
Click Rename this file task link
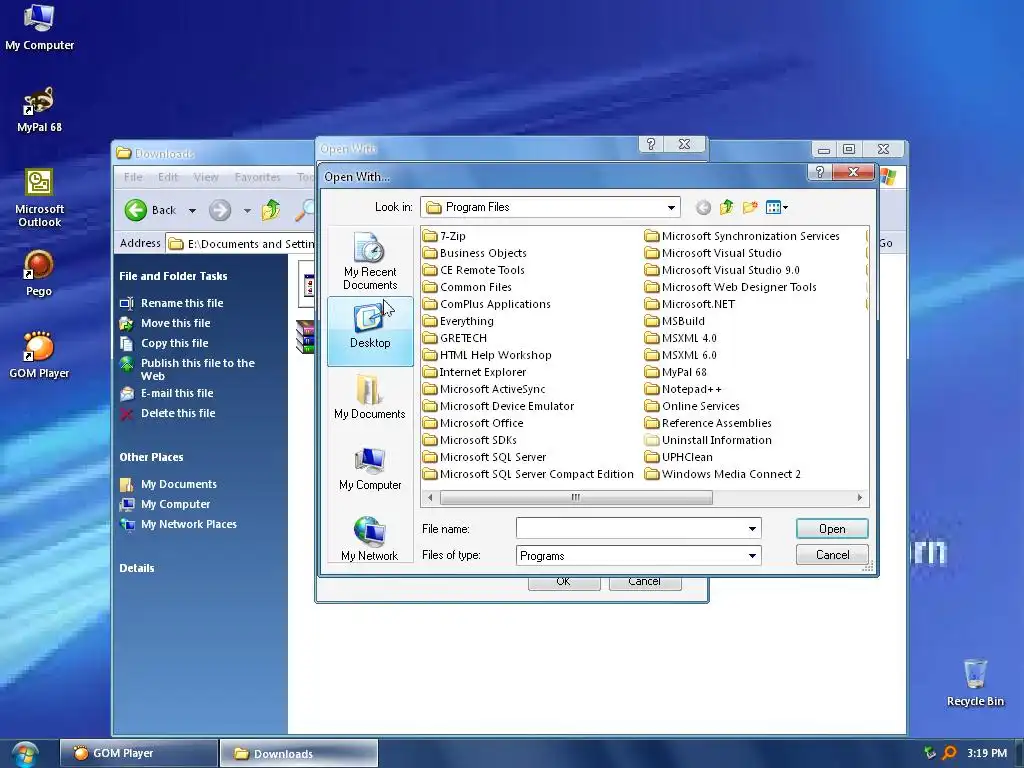coord(182,303)
